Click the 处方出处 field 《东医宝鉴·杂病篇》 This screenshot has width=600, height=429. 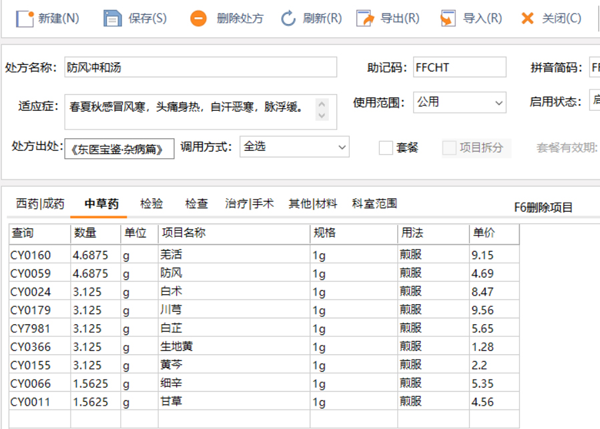[119, 149]
